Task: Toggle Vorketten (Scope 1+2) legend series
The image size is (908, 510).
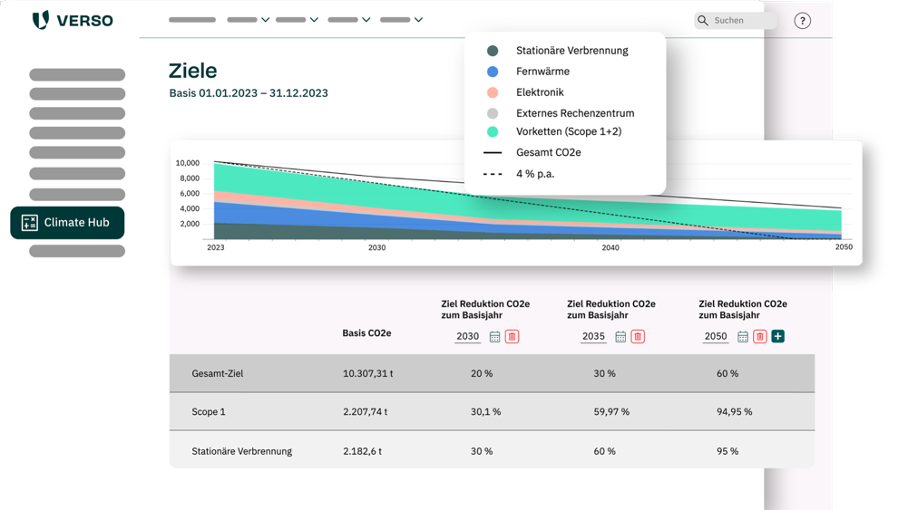Action: [568, 132]
